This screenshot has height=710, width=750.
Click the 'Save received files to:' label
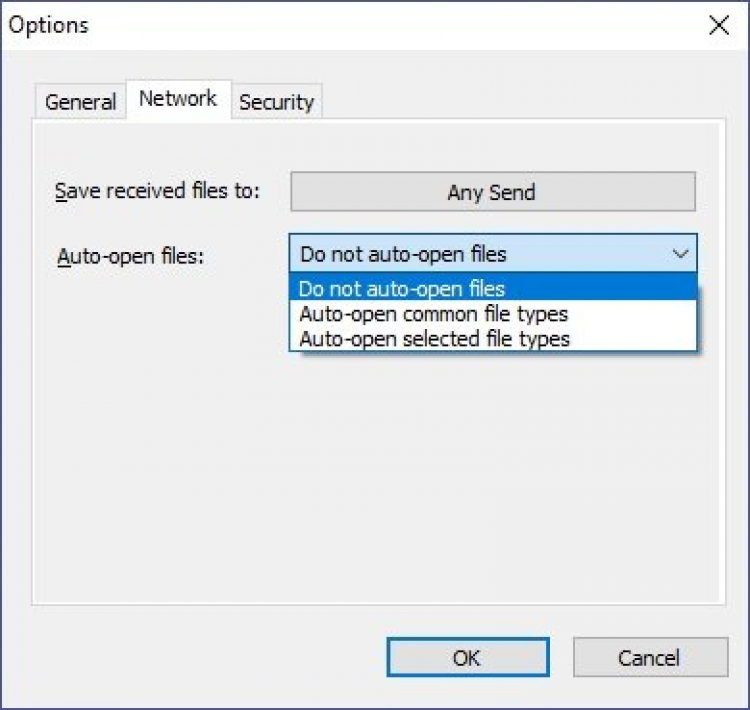(157, 191)
